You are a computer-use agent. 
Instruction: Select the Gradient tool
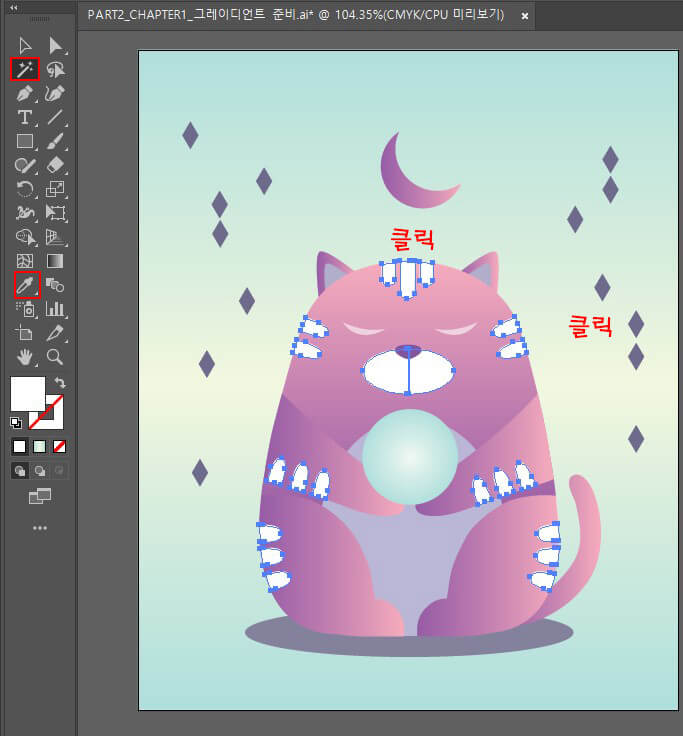point(55,261)
